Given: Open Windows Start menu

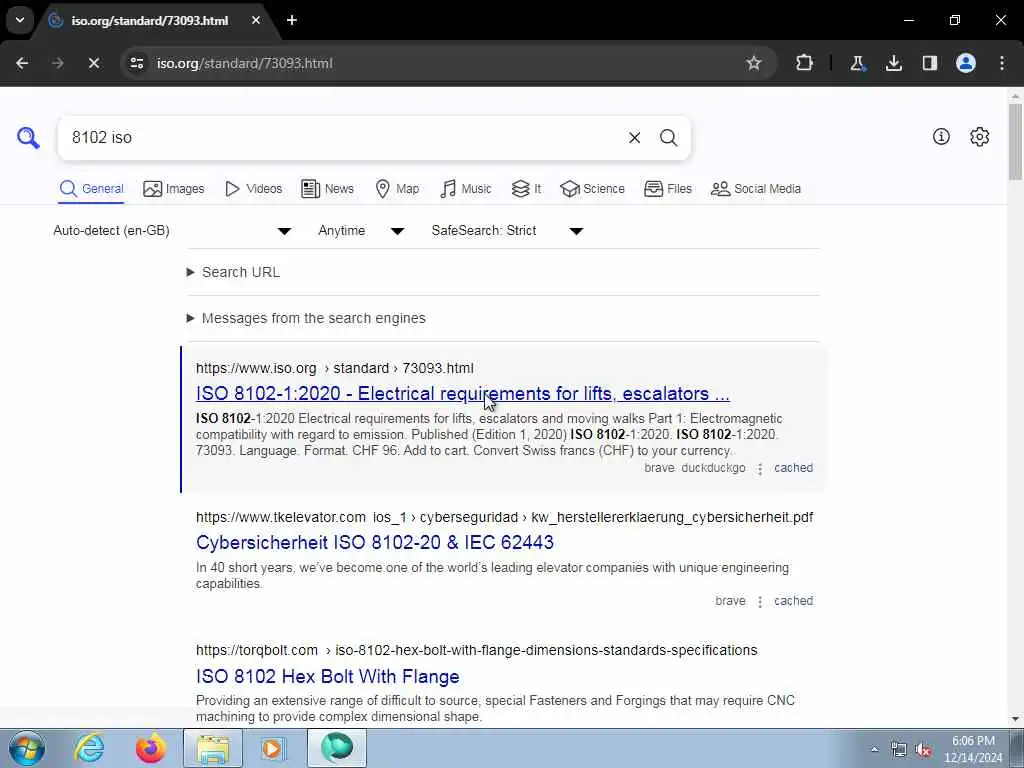Looking at the screenshot, I should tap(27, 748).
